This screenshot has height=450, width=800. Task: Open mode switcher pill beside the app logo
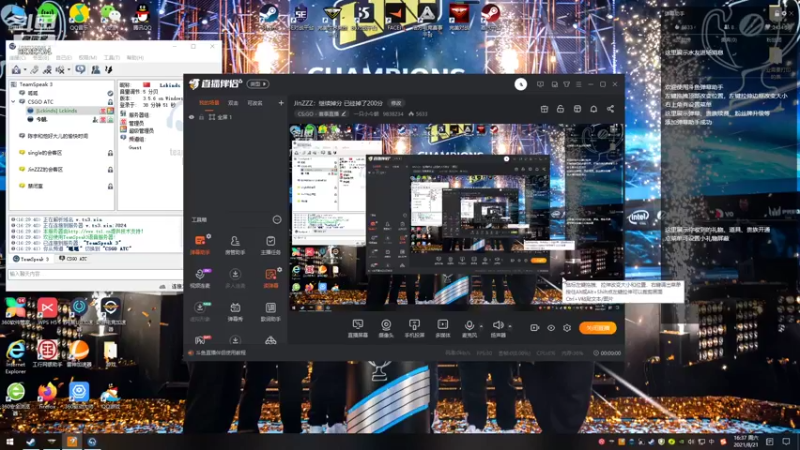pyautogui.click(x=258, y=84)
